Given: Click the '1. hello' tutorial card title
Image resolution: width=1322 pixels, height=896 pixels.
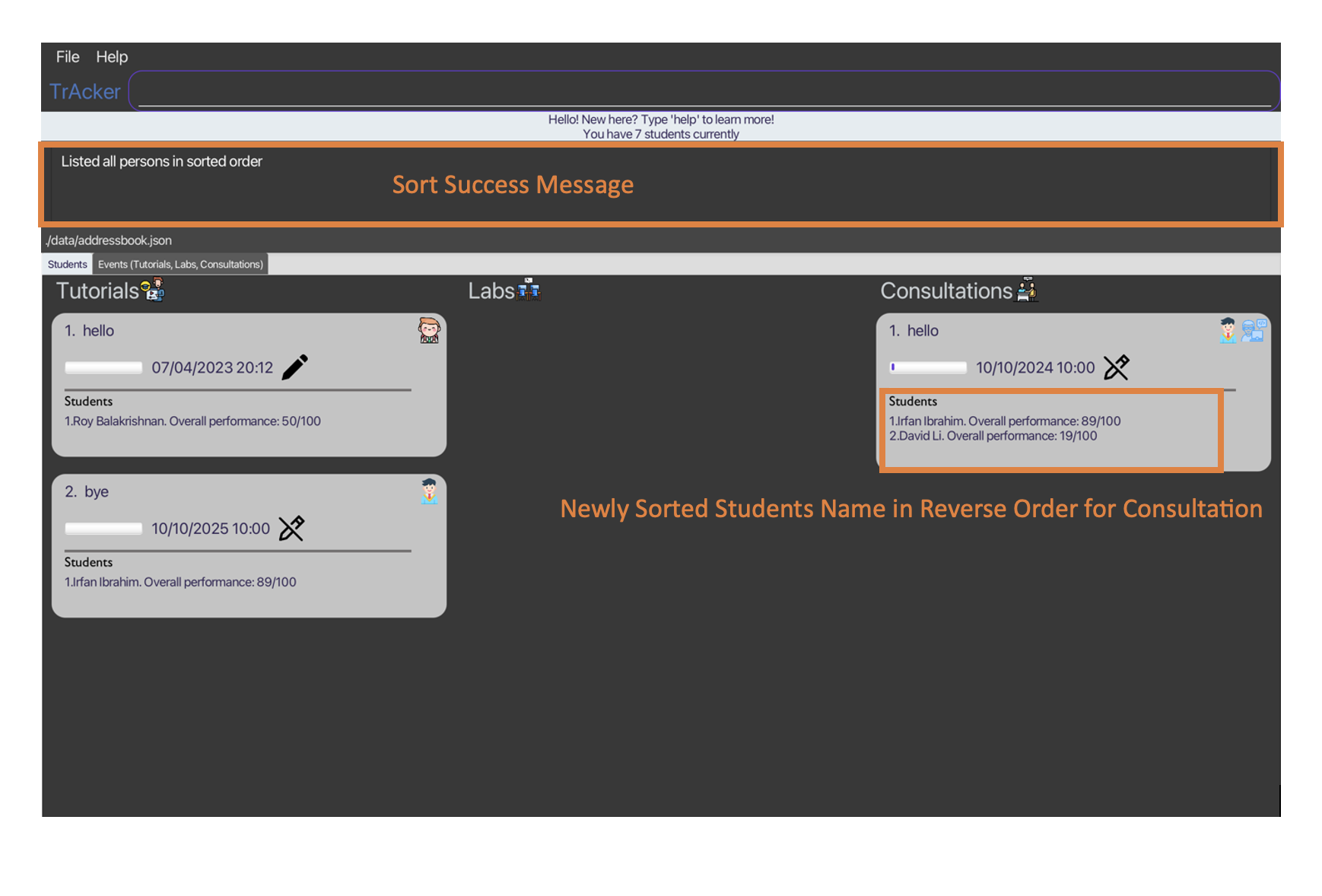Looking at the screenshot, I should click(89, 331).
